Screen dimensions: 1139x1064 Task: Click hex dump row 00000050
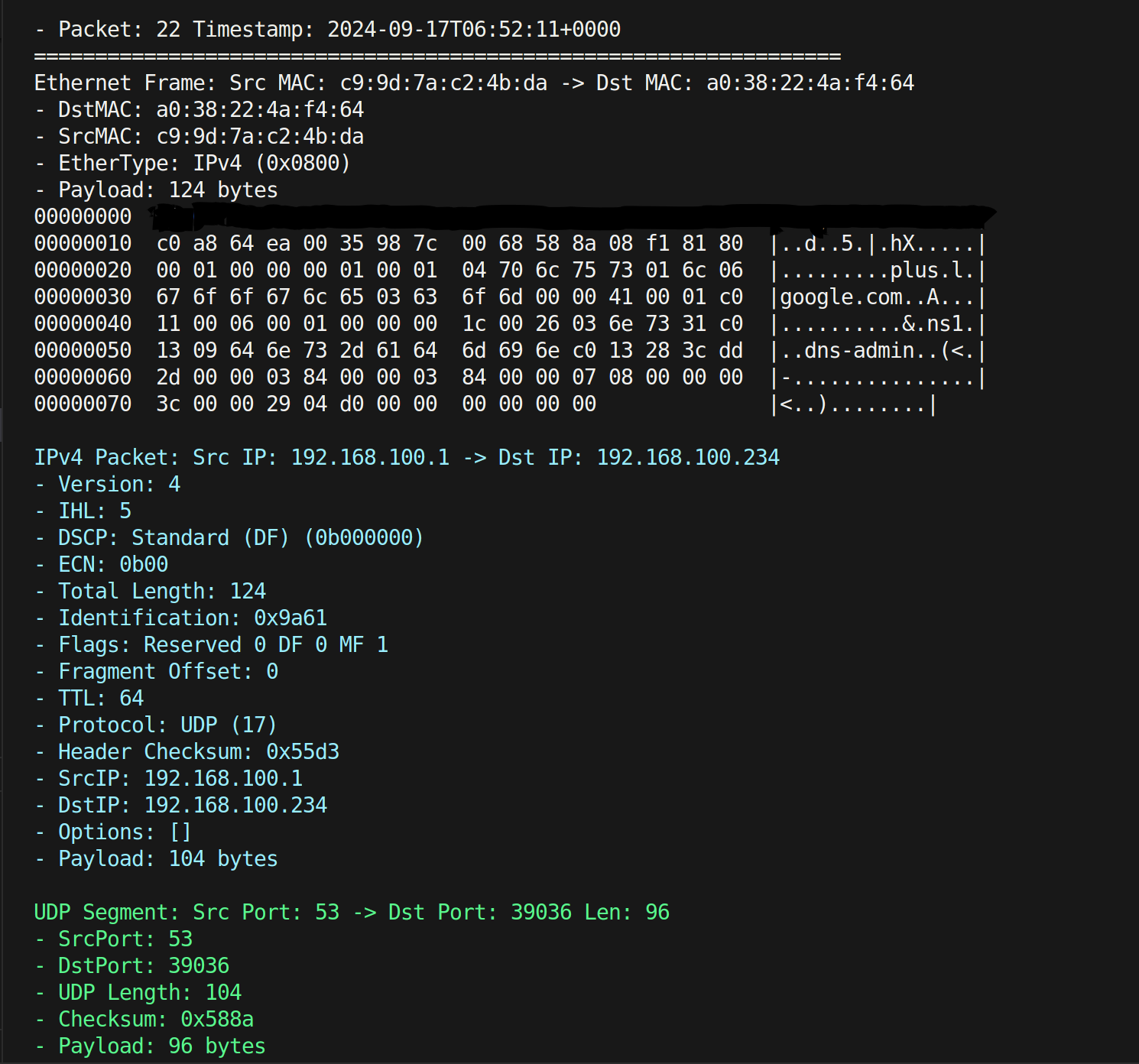tap(510, 351)
